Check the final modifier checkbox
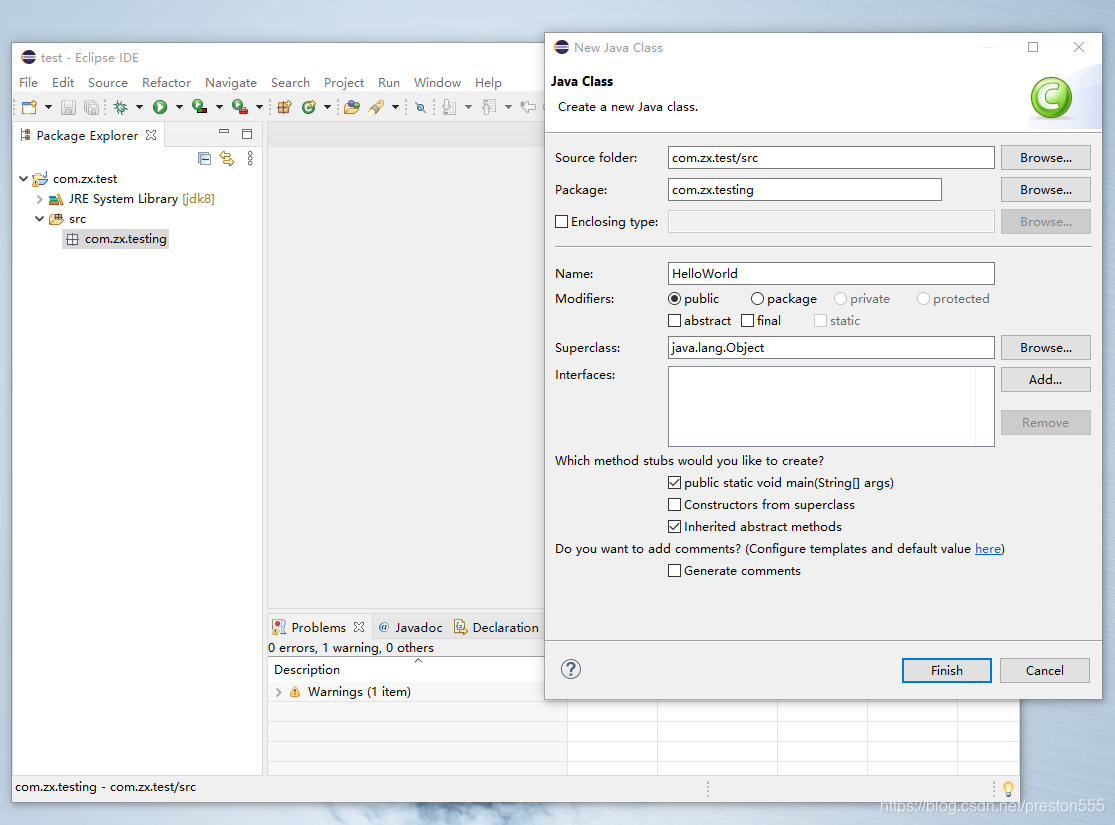Screen dimensions: 1115x825 click(x=747, y=321)
